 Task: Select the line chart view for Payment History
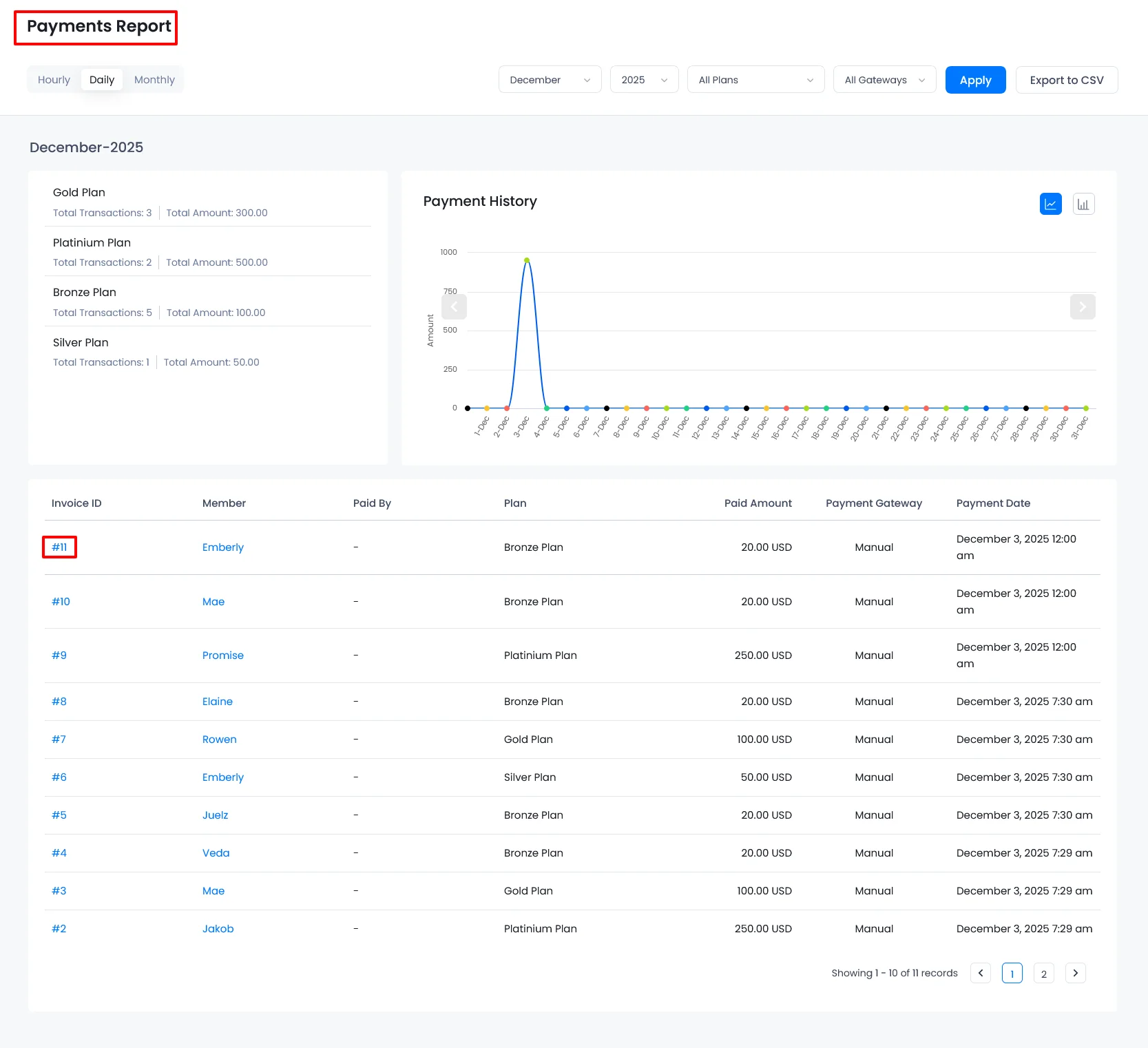click(x=1050, y=204)
